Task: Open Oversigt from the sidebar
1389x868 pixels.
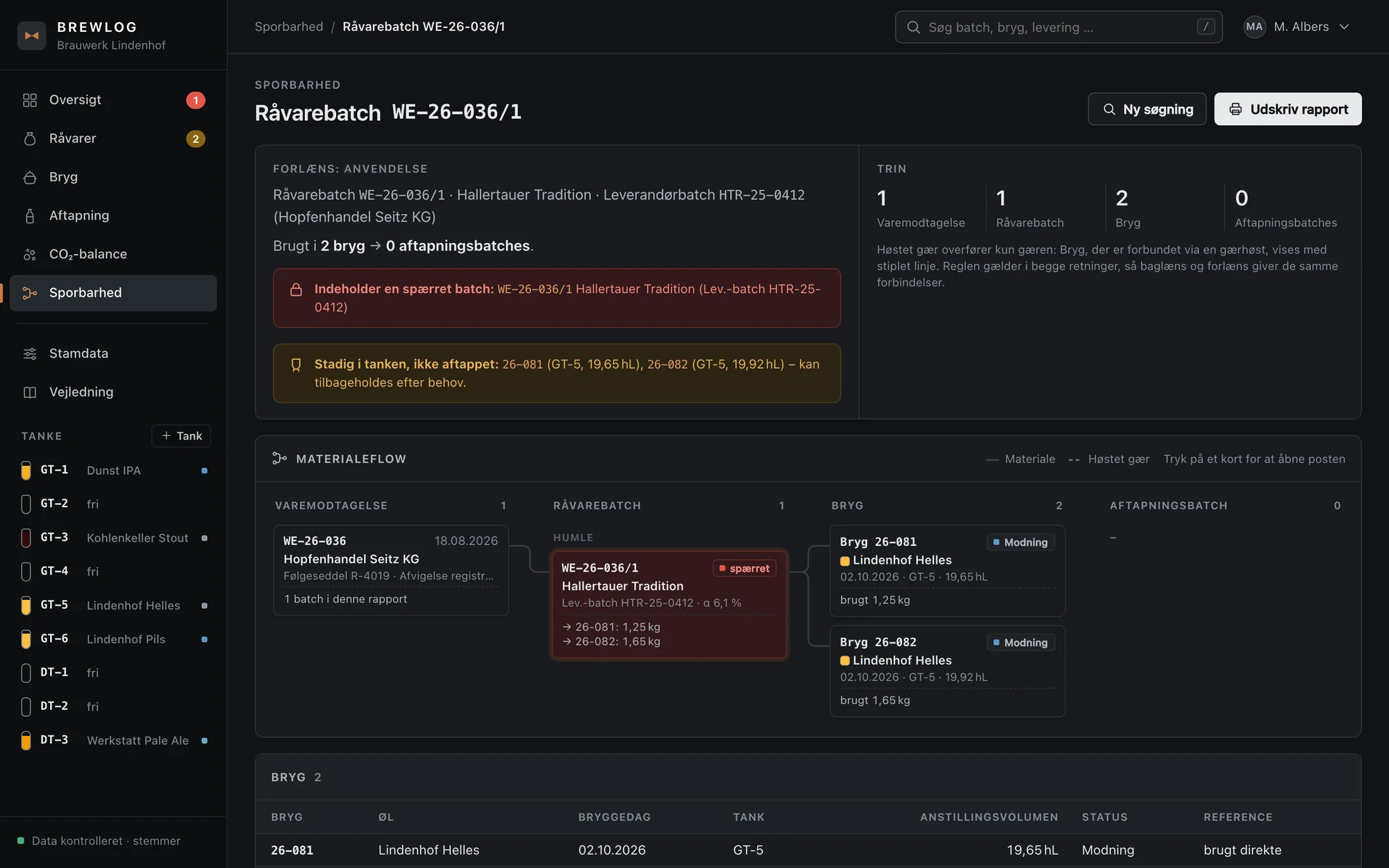Action: (113, 100)
